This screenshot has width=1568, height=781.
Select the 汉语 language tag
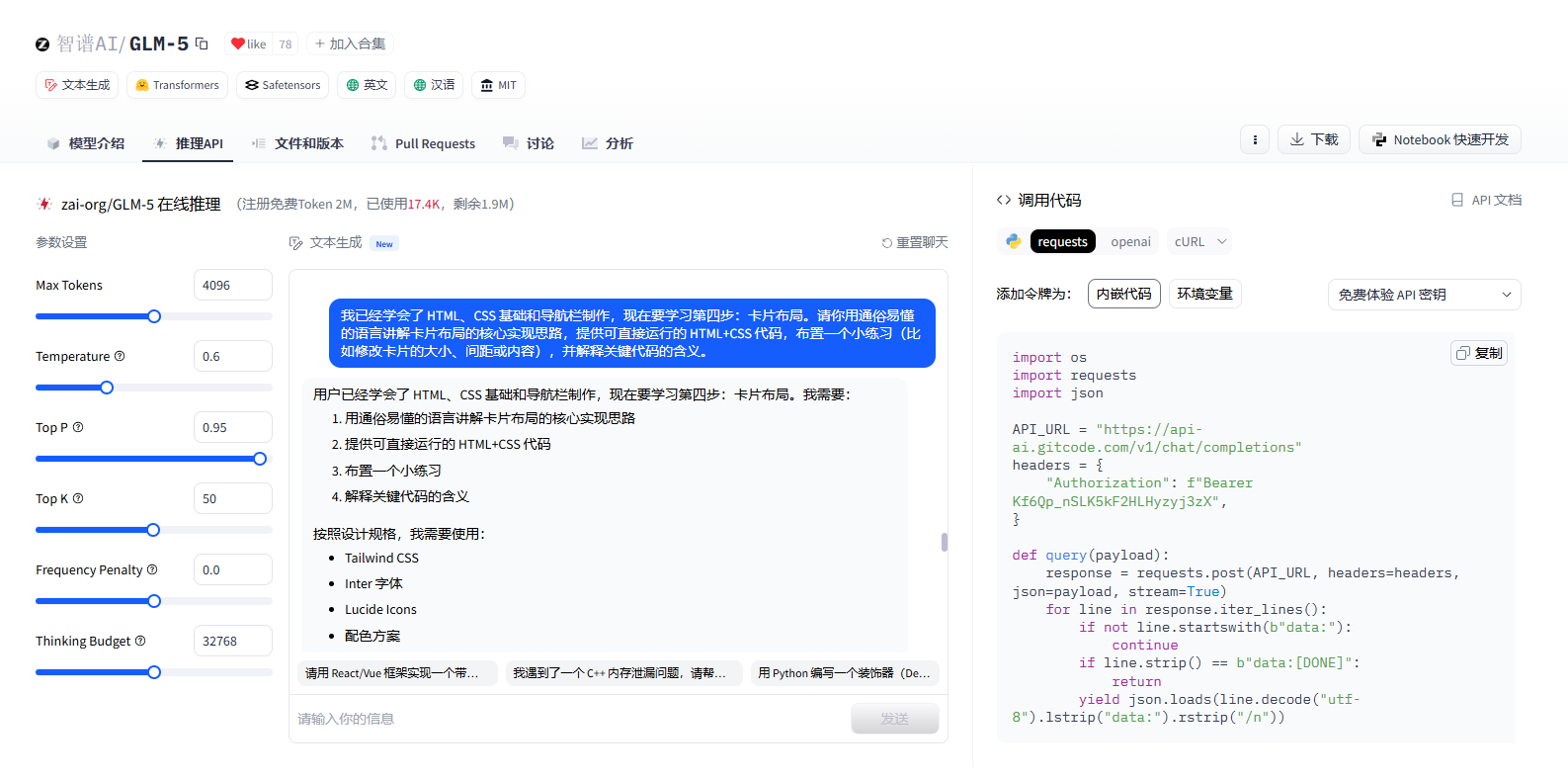tap(434, 85)
